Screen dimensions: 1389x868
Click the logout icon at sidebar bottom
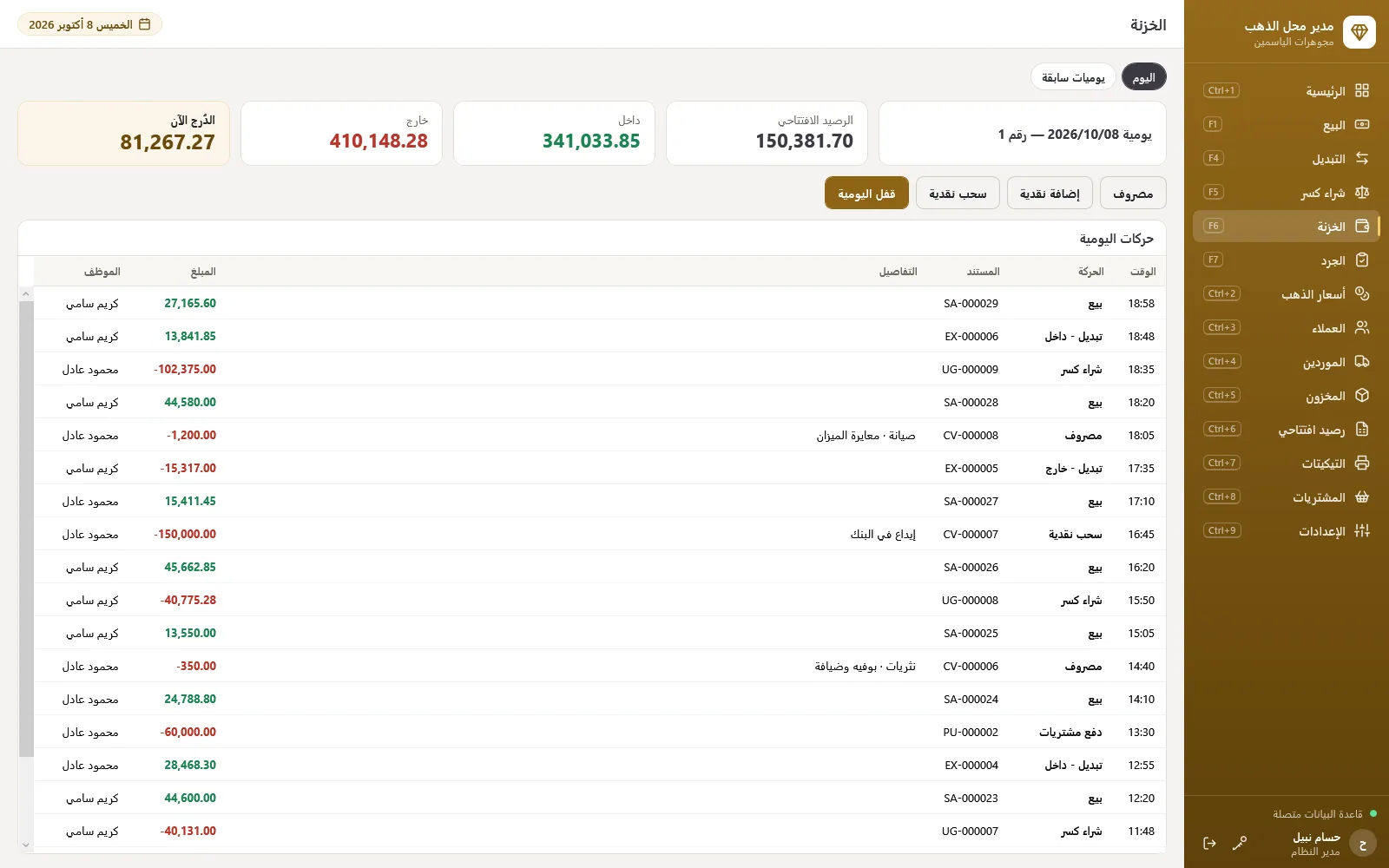point(1209,843)
